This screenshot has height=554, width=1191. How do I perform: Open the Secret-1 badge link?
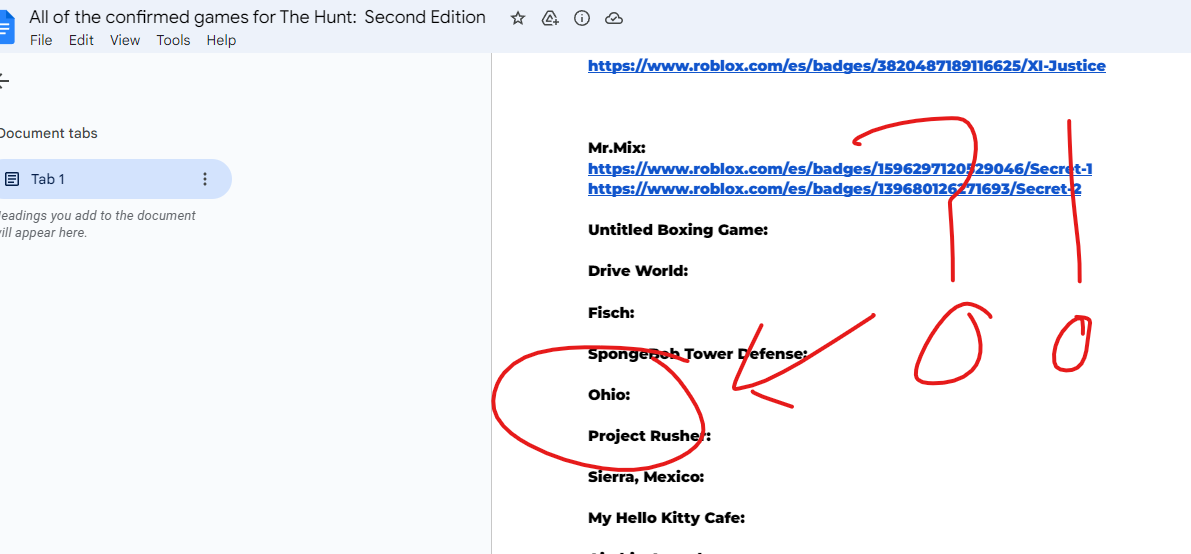pos(840,169)
